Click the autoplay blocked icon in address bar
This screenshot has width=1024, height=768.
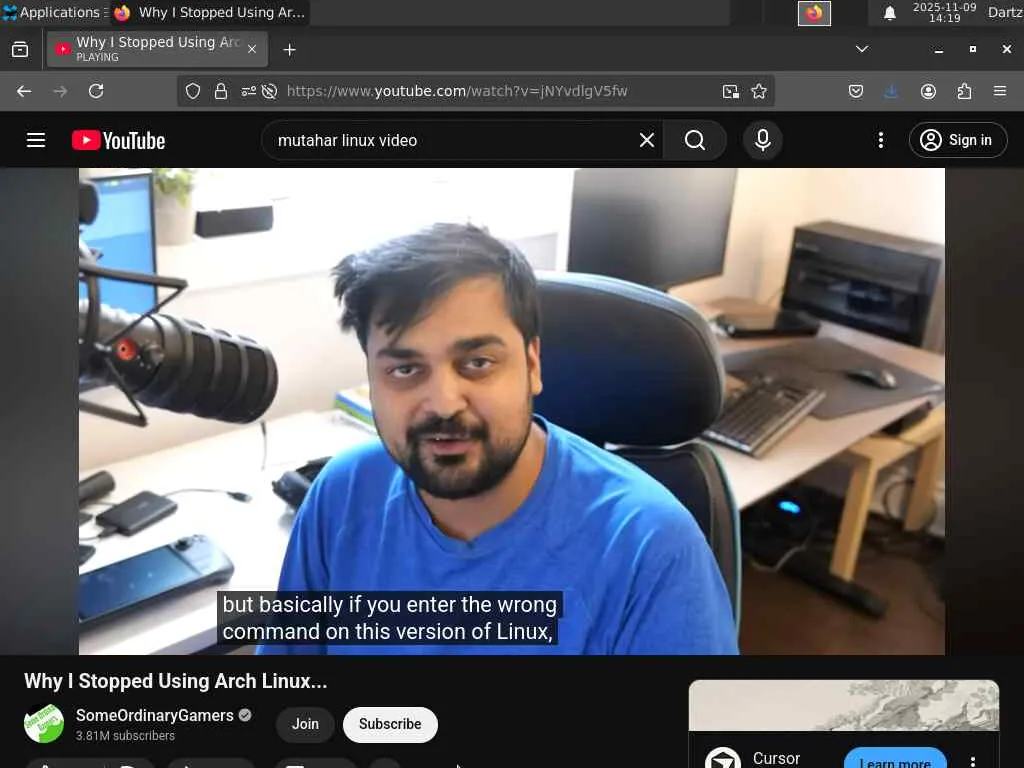(x=269, y=91)
